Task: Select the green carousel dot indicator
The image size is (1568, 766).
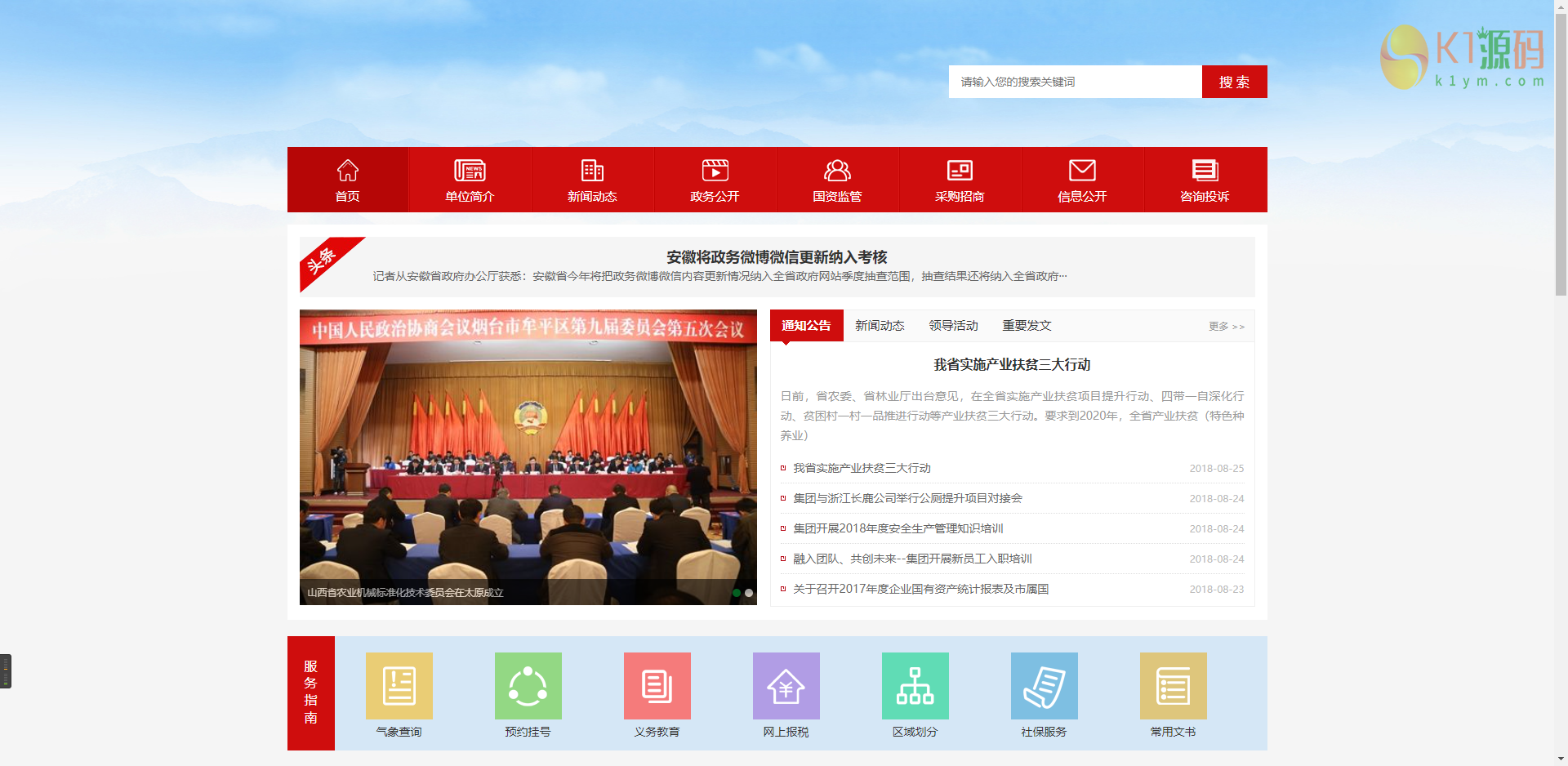Action: pos(737,593)
